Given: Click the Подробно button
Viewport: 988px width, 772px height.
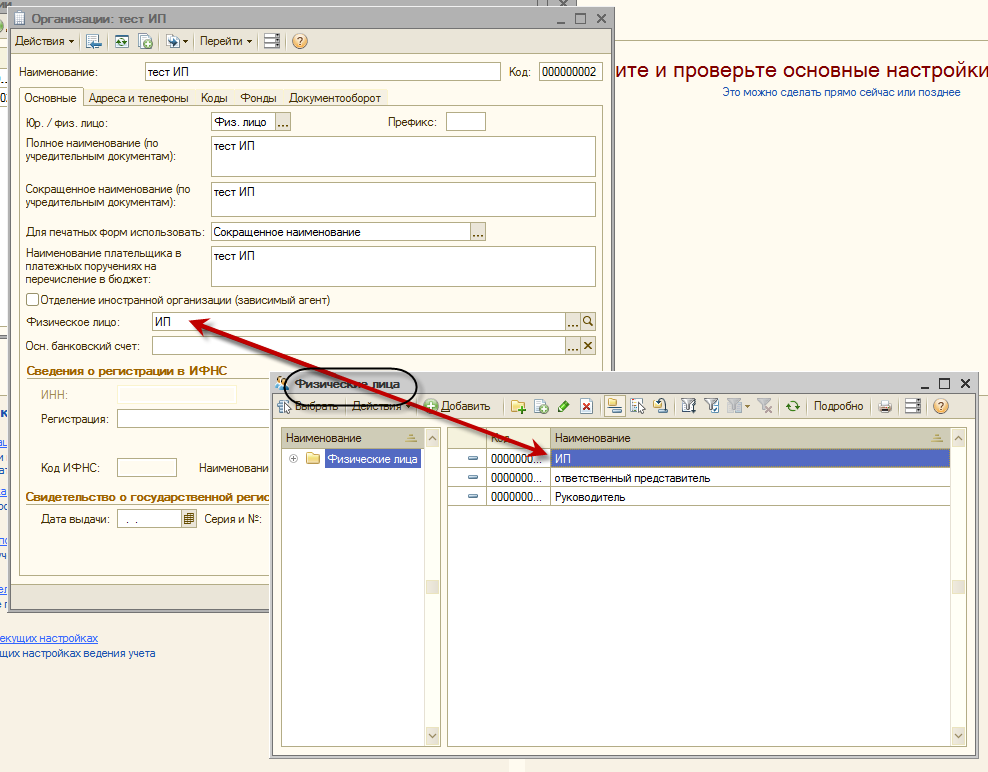Looking at the screenshot, I should pyautogui.click(x=838, y=406).
